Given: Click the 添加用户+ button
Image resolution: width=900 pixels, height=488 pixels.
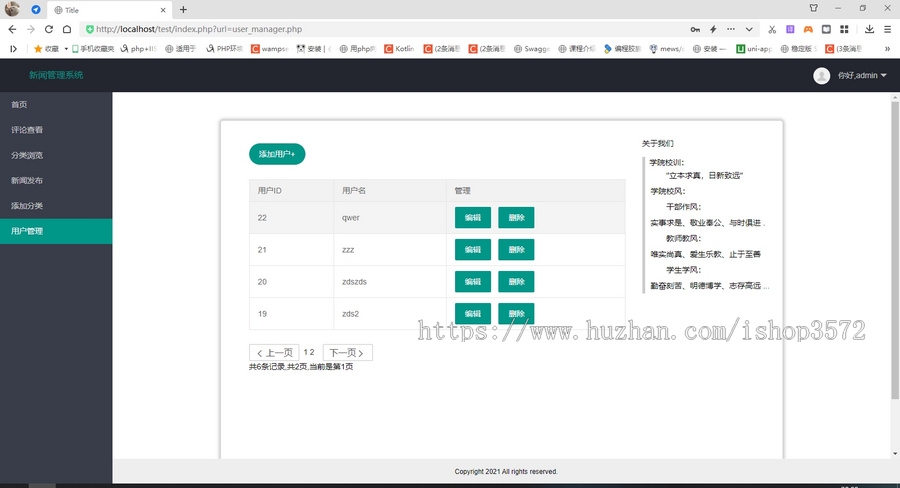Looking at the screenshot, I should (277, 154).
